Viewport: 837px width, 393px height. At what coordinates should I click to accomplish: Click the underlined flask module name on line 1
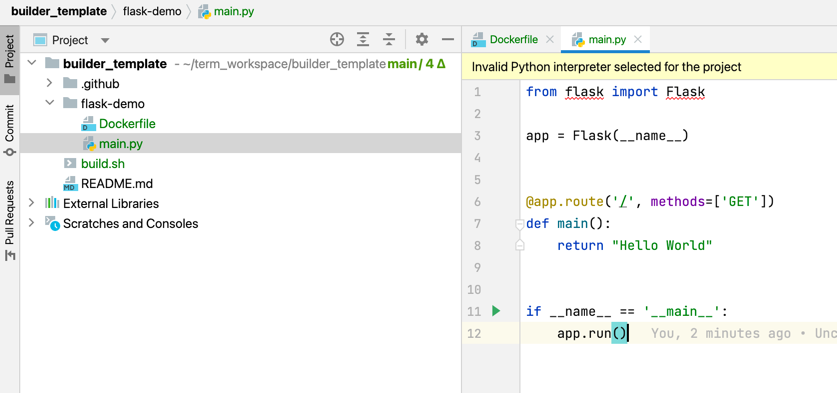[x=584, y=92]
